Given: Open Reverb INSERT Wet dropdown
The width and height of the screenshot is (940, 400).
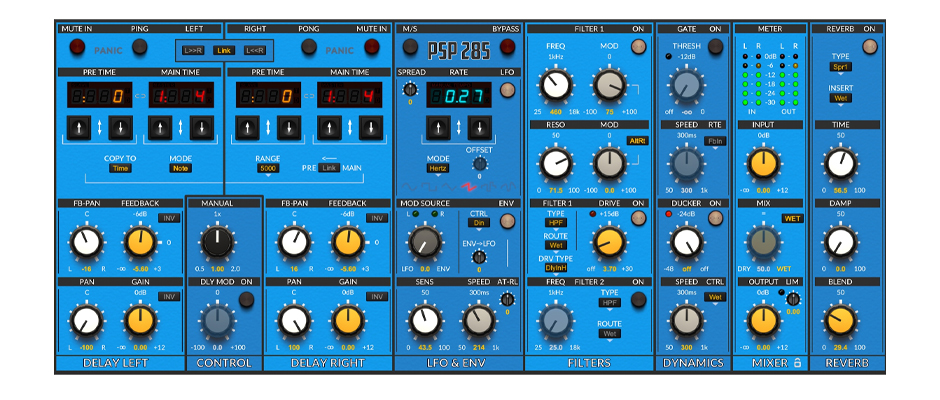Looking at the screenshot, I should [x=839, y=98].
